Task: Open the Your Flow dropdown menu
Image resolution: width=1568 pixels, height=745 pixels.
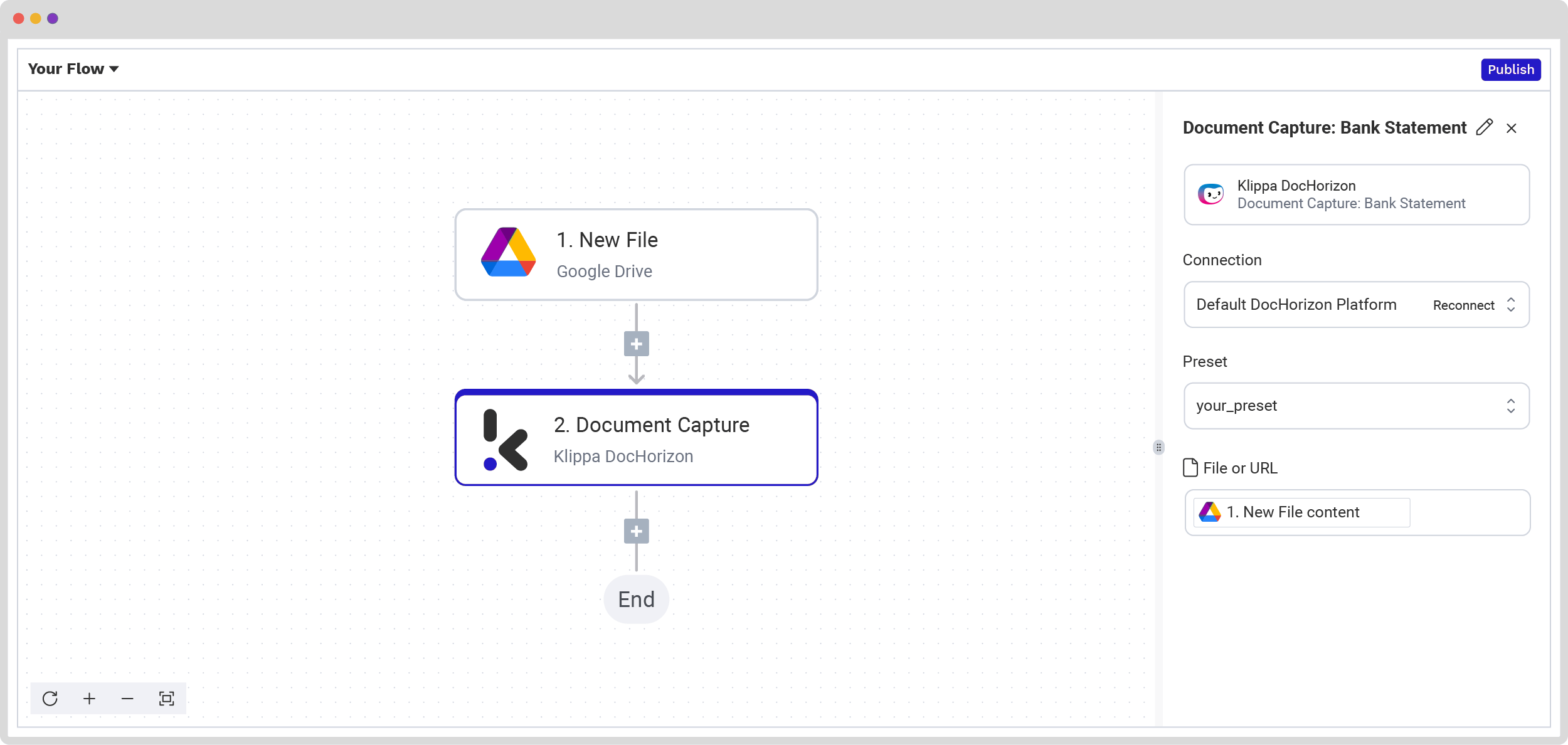Action: pos(73,69)
